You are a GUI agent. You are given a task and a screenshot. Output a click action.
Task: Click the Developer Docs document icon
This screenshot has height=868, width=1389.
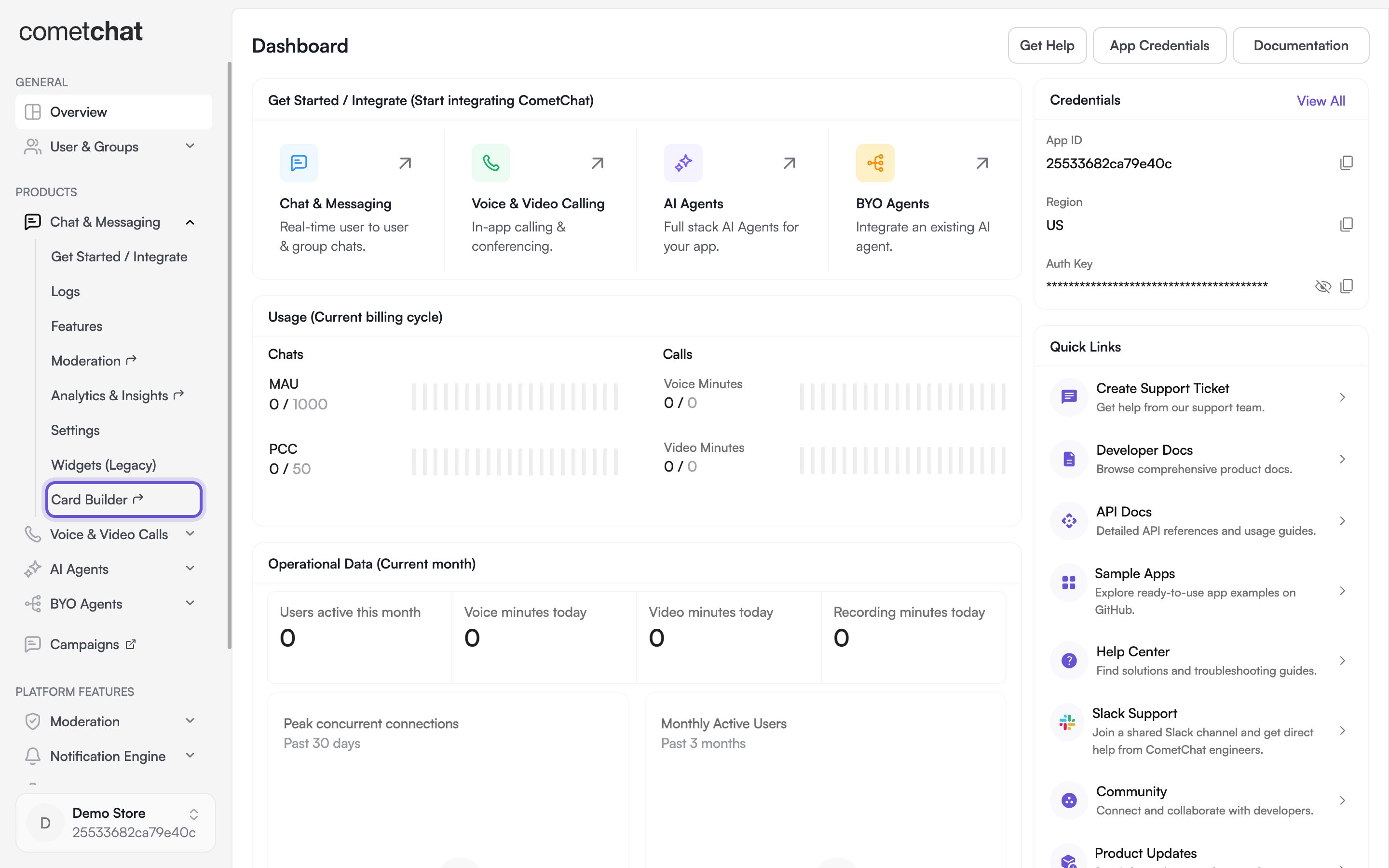[x=1069, y=459]
